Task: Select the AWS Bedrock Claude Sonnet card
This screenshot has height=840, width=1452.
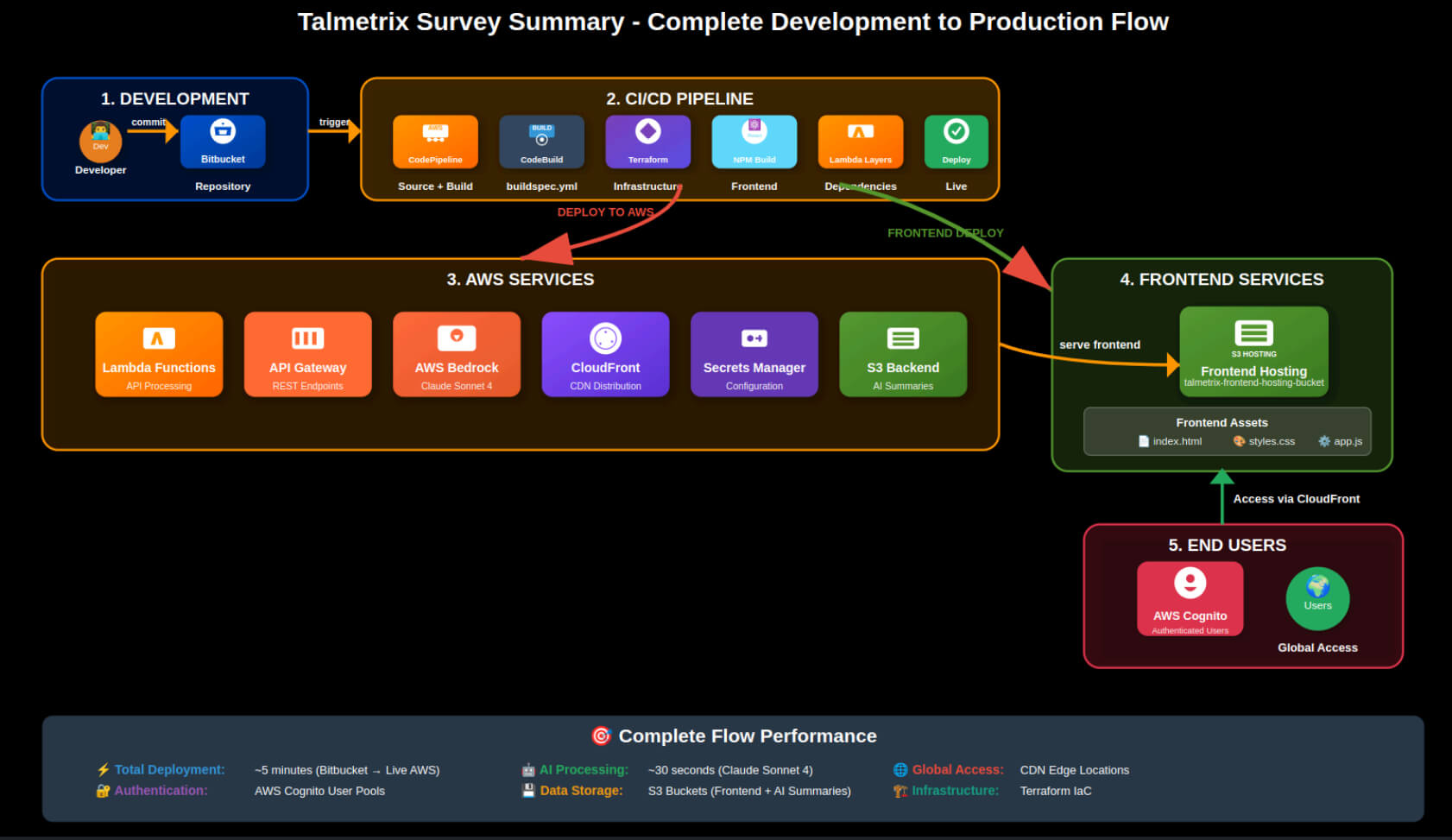Action: [457, 355]
